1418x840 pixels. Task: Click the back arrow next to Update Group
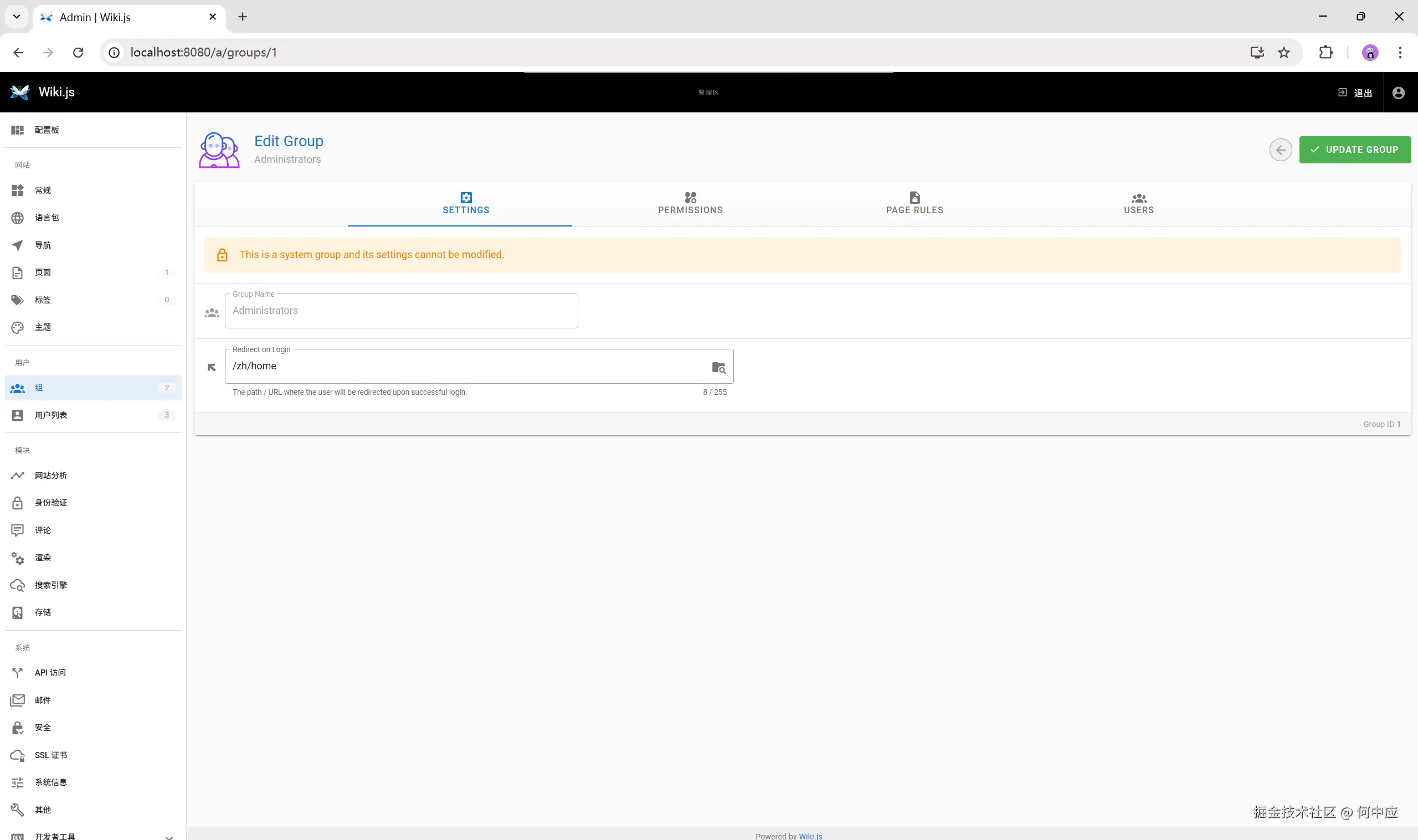click(1280, 150)
